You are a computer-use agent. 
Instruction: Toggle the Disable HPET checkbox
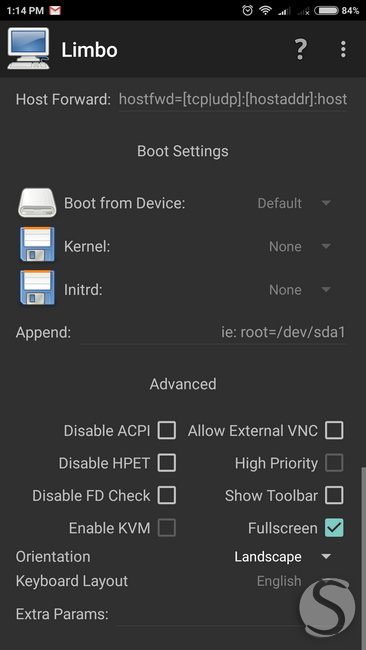[x=167, y=463]
